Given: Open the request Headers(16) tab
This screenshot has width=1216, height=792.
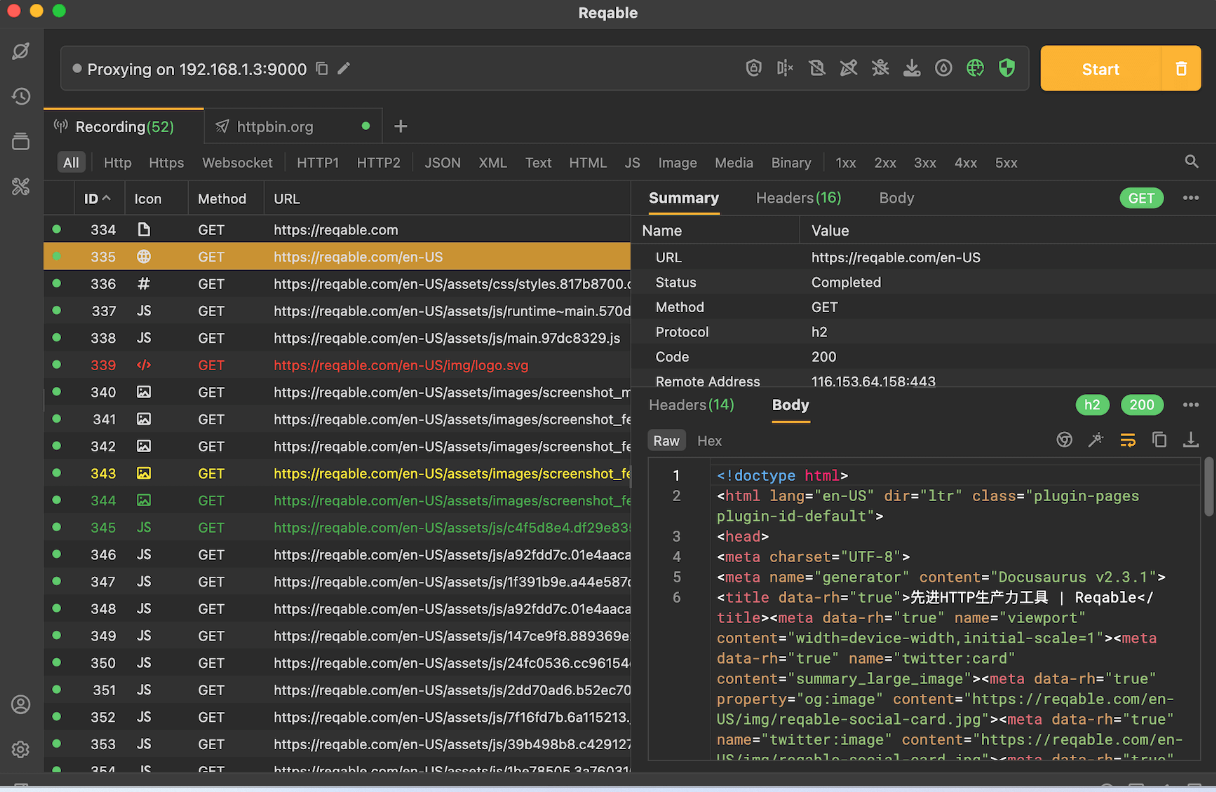Looking at the screenshot, I should (798, 198).
